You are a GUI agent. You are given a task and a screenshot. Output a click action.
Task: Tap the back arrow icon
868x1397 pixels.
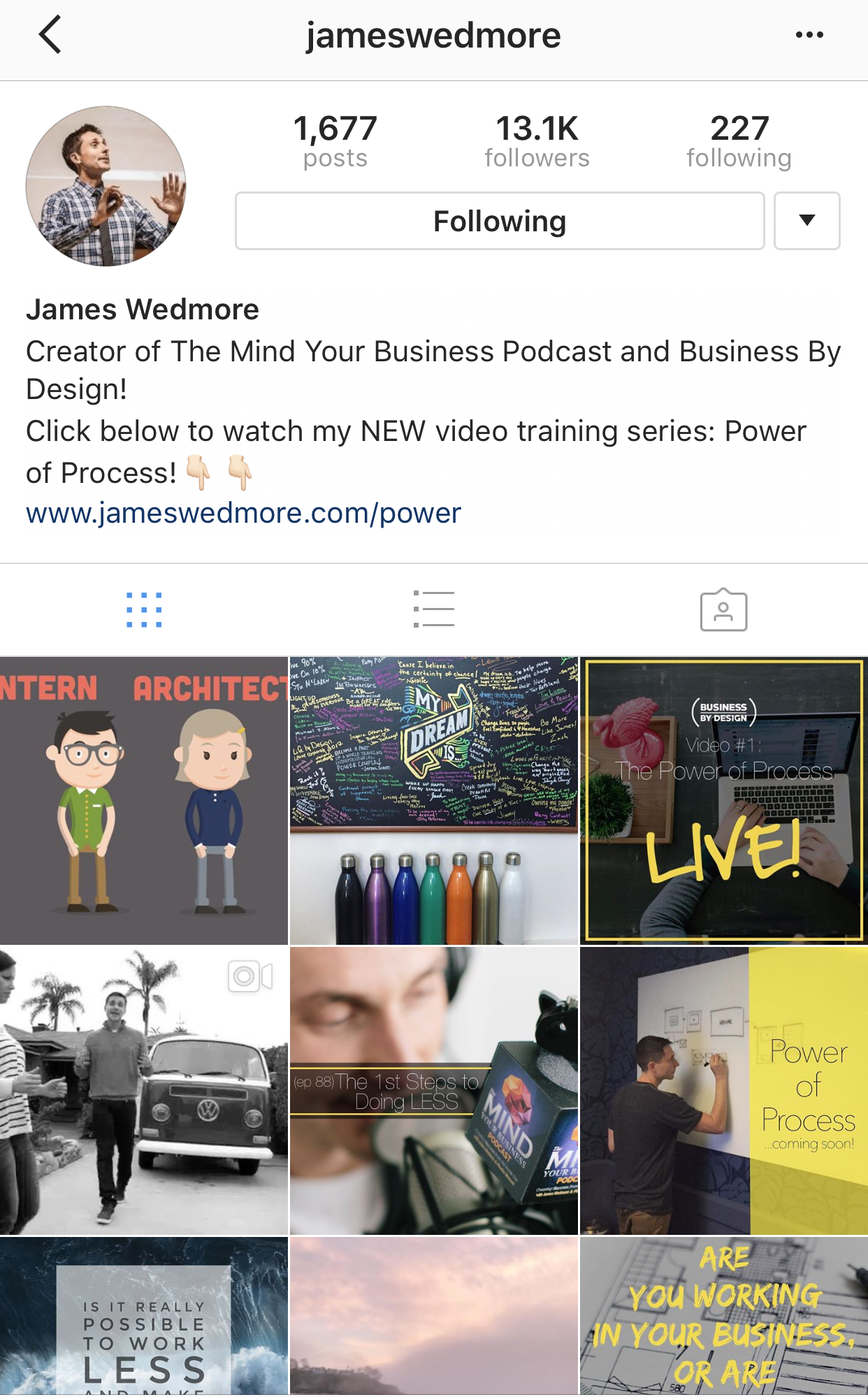[x=50, y=35]
